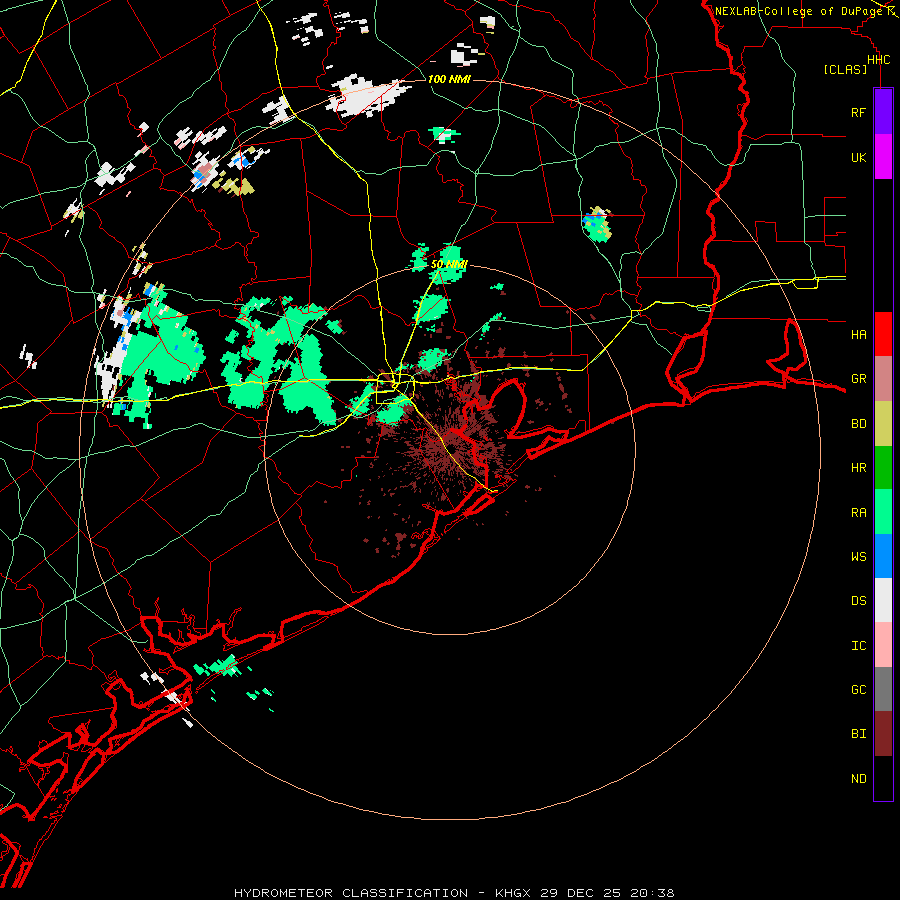This screenshot has width=900, height=900.
Task: Click the ND legend label
Action: click(x=858, y=779)
